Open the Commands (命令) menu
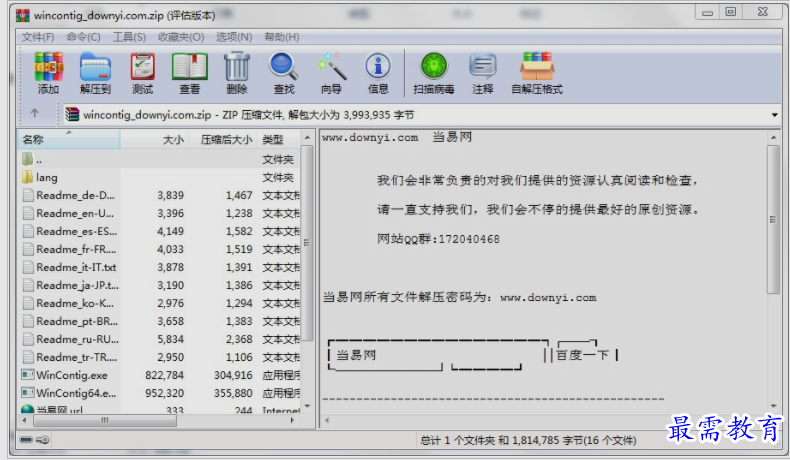 (84, 37)
